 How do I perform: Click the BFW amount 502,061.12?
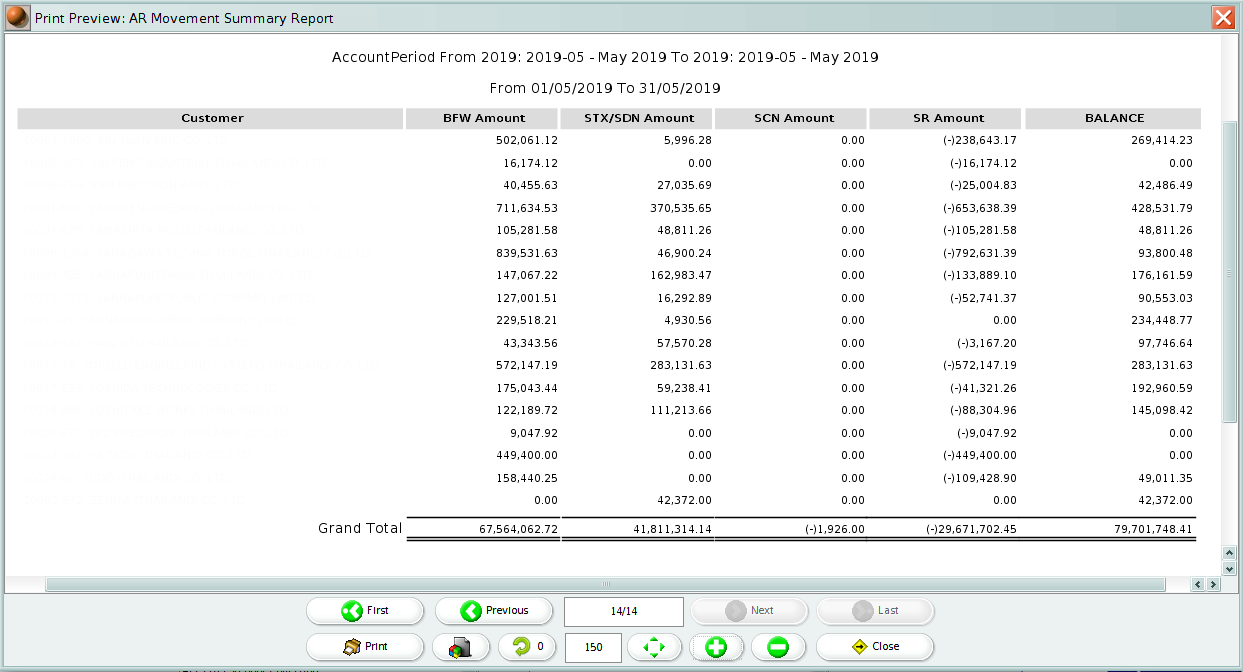pyautogui.click(x=526, y=140)
